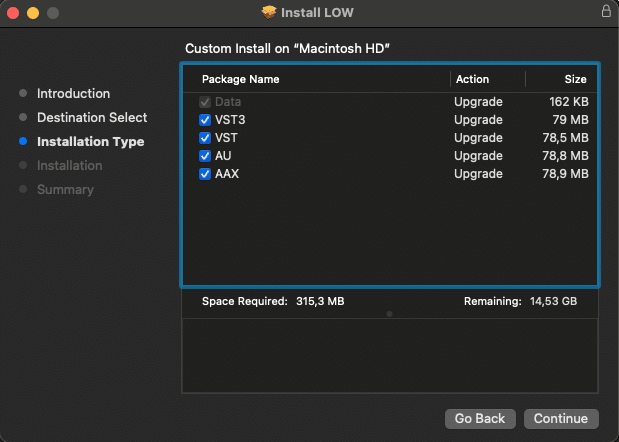This screenshot has width=619, height=442.
Task: Click the Action column header
Action: [473, 79]
